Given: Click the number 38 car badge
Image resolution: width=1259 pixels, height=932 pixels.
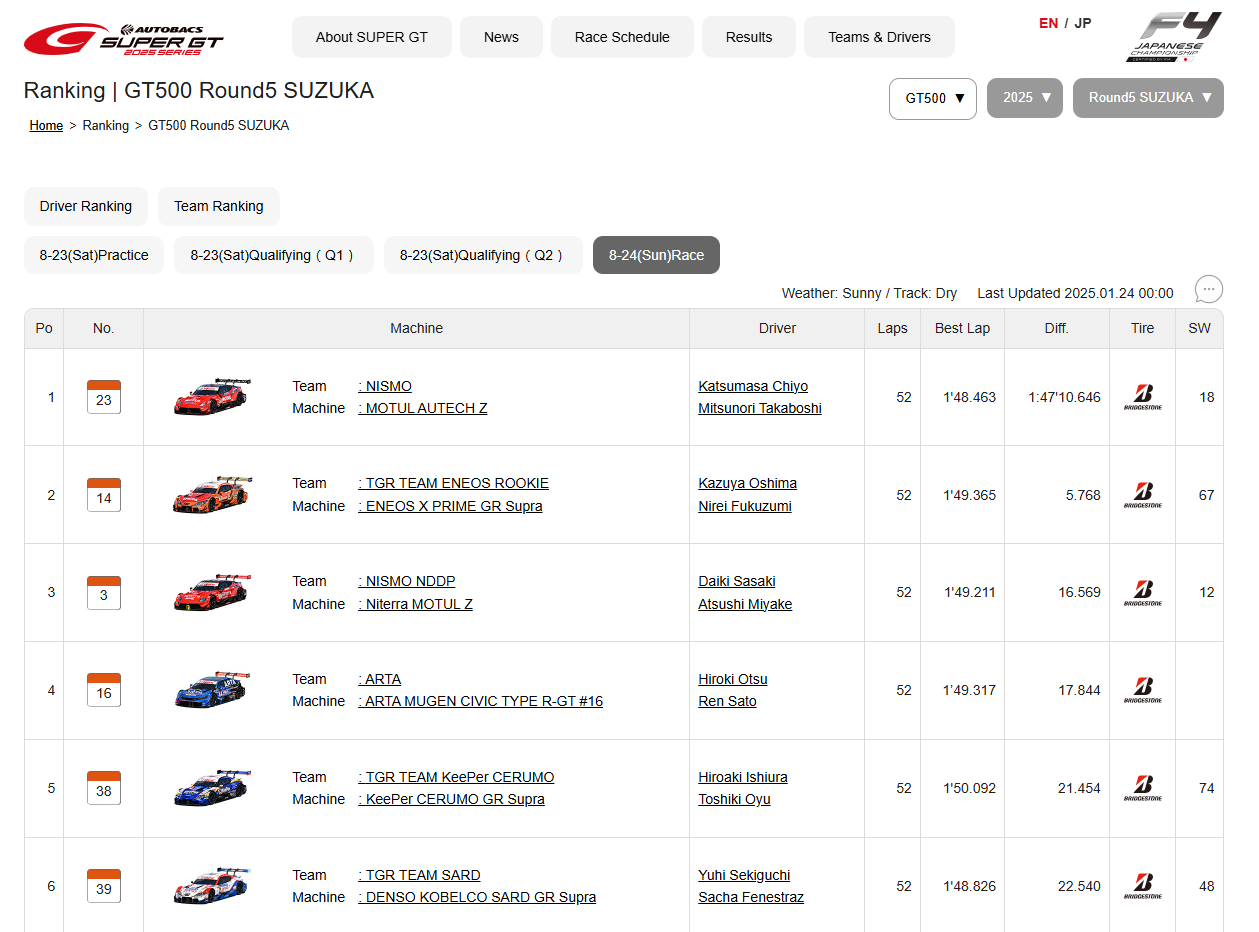Looking at the screenshot, I should coord(104,788).
